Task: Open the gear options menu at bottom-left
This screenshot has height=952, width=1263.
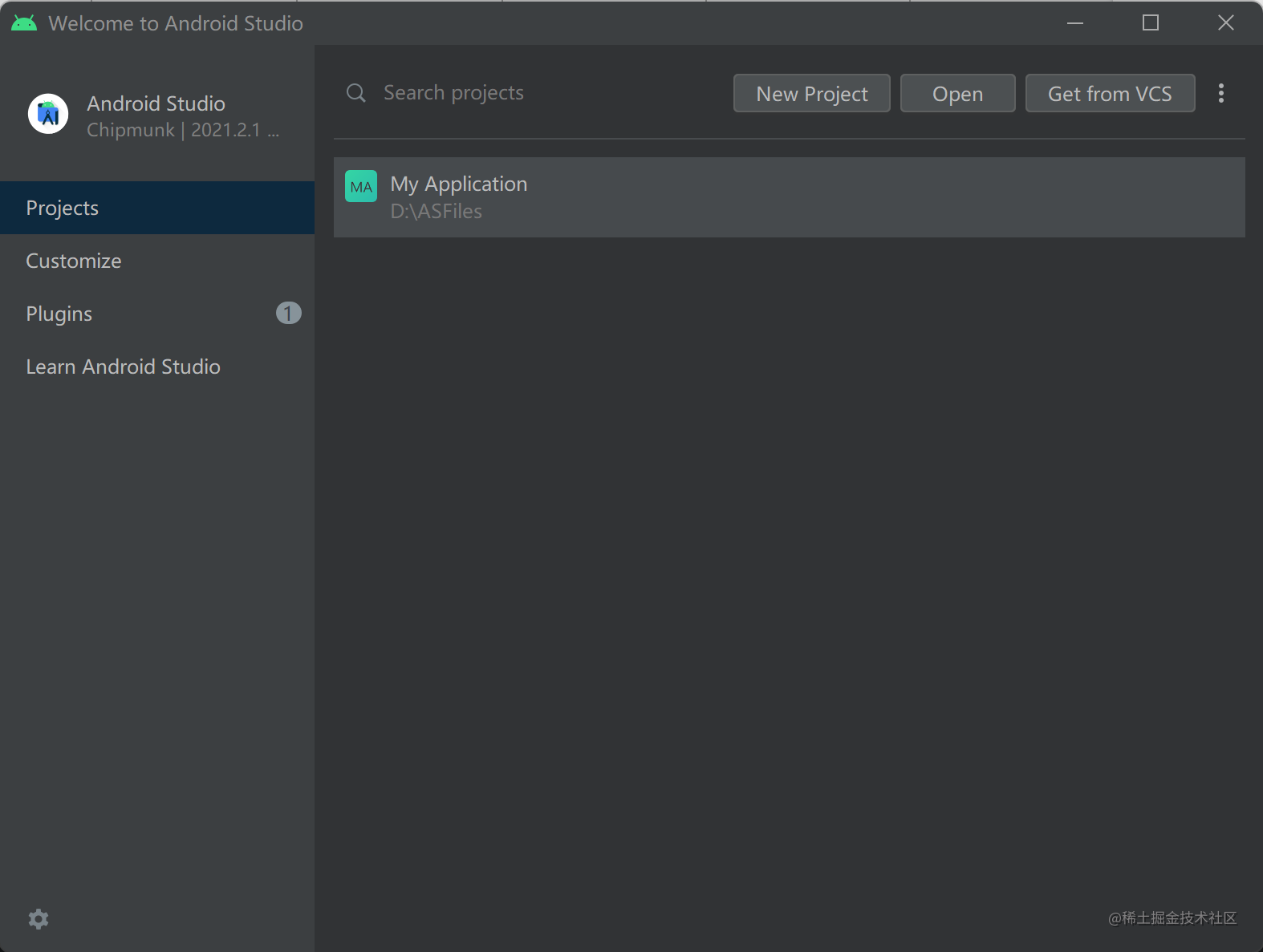Action: pos(39,919)
